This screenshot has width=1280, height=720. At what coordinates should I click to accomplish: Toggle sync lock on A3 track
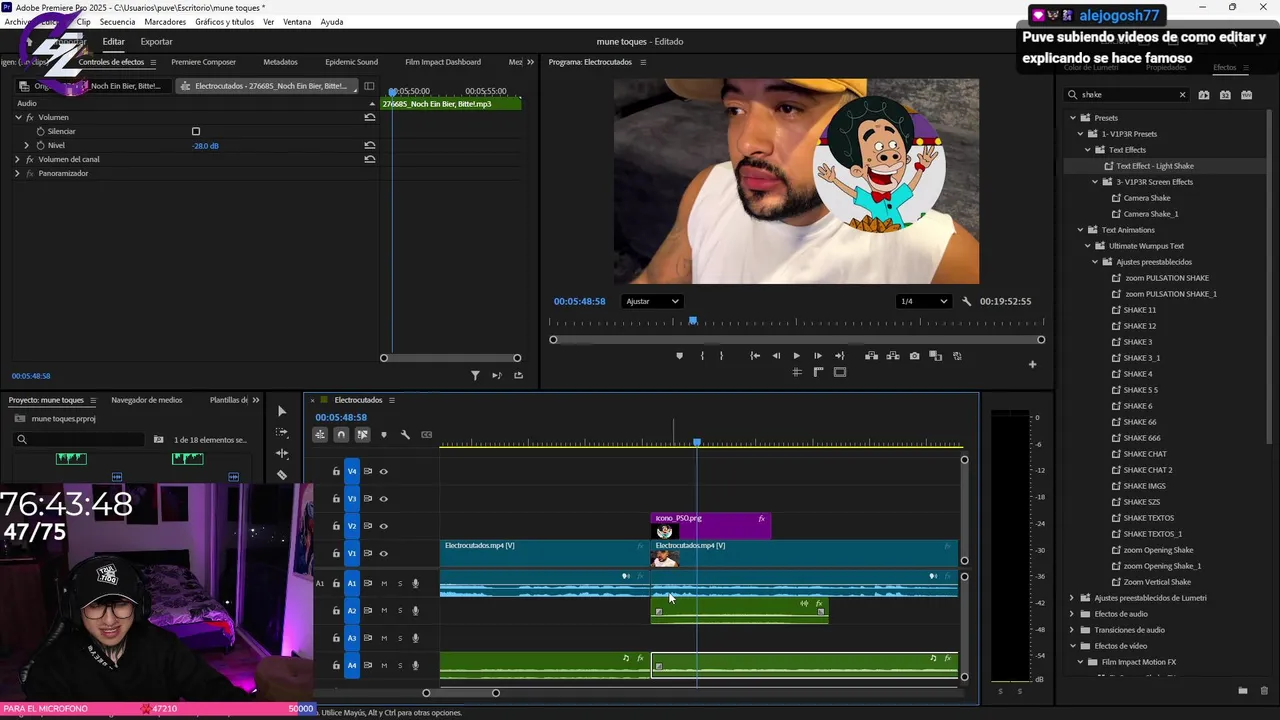368,638
